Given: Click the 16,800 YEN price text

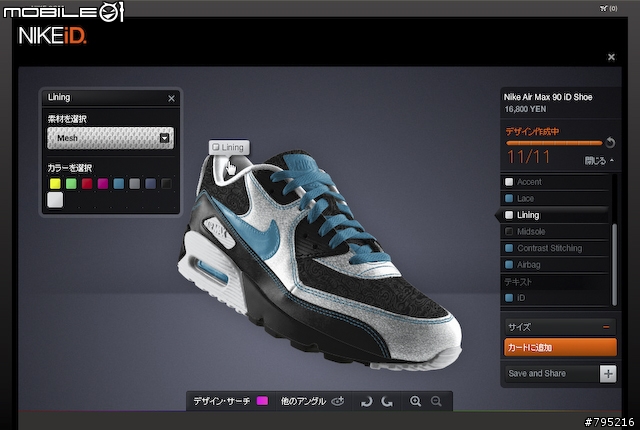Looking at the screenshot, I should pyautogui.click(x=525, y=109).
